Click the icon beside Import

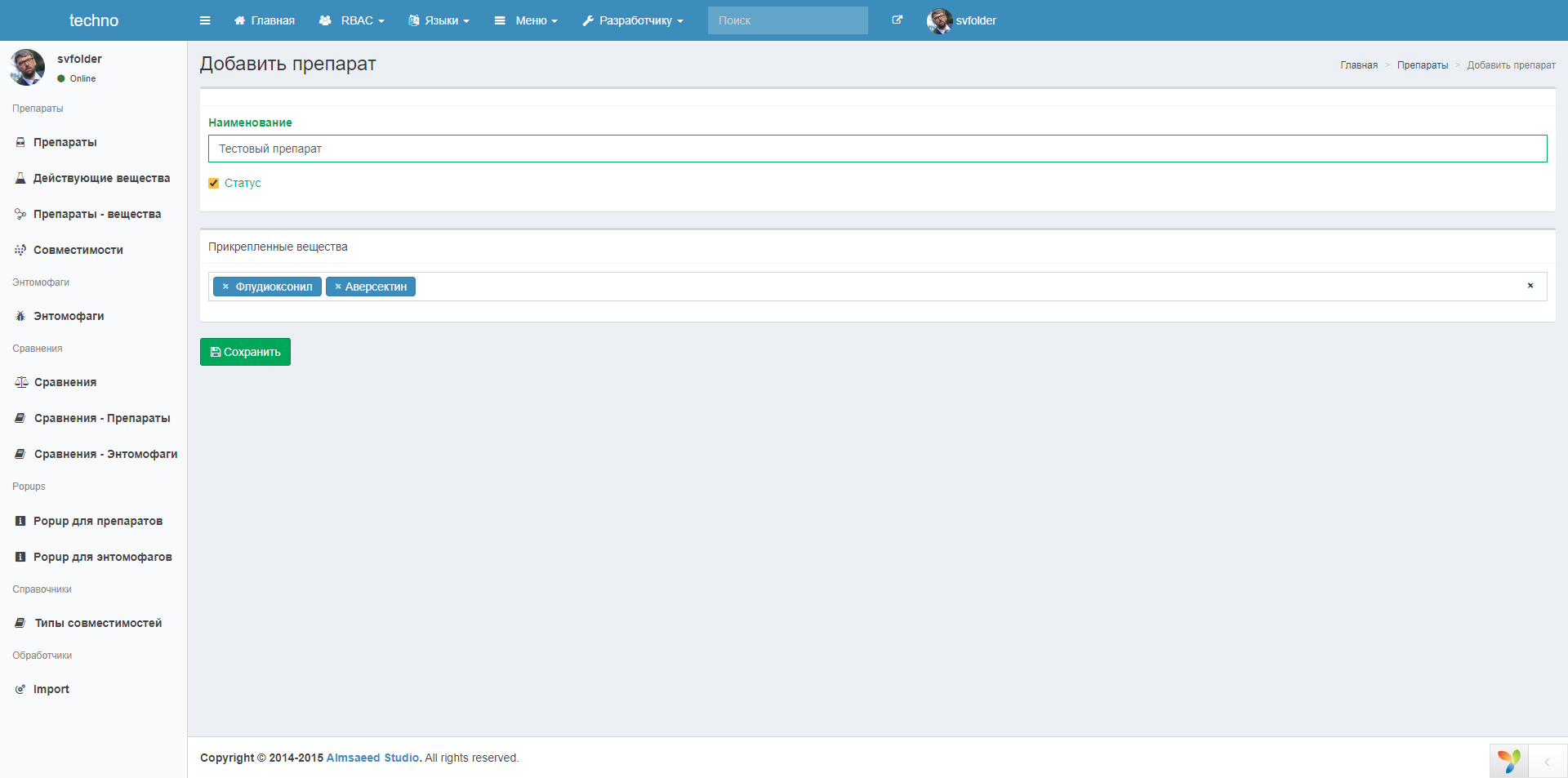click(20, 689)
